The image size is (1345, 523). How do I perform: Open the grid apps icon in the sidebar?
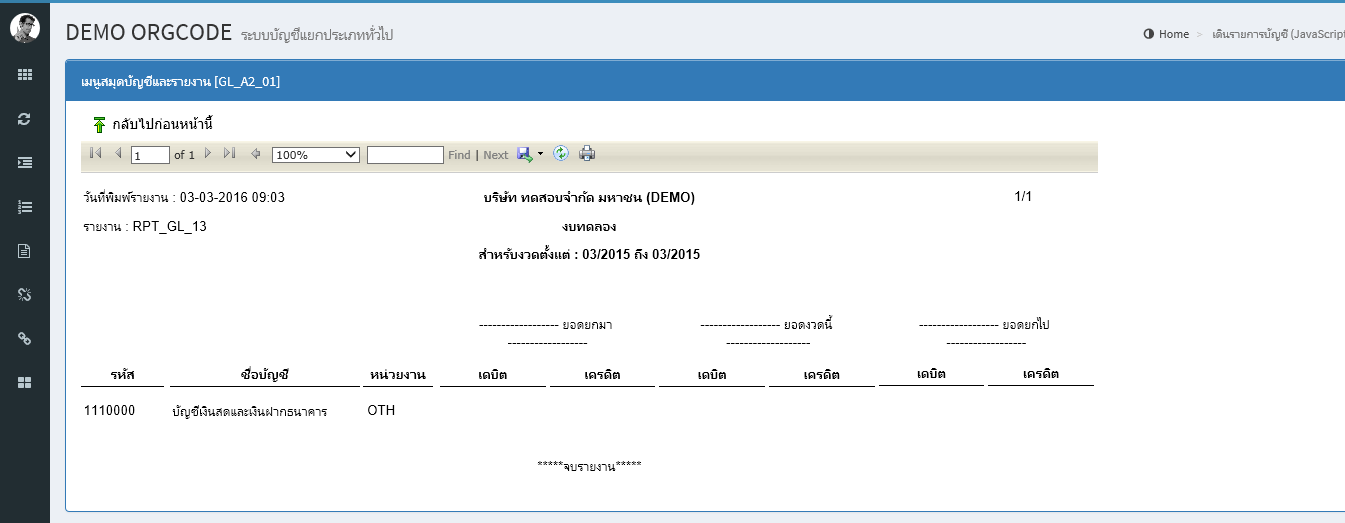[x=25, y=74]
